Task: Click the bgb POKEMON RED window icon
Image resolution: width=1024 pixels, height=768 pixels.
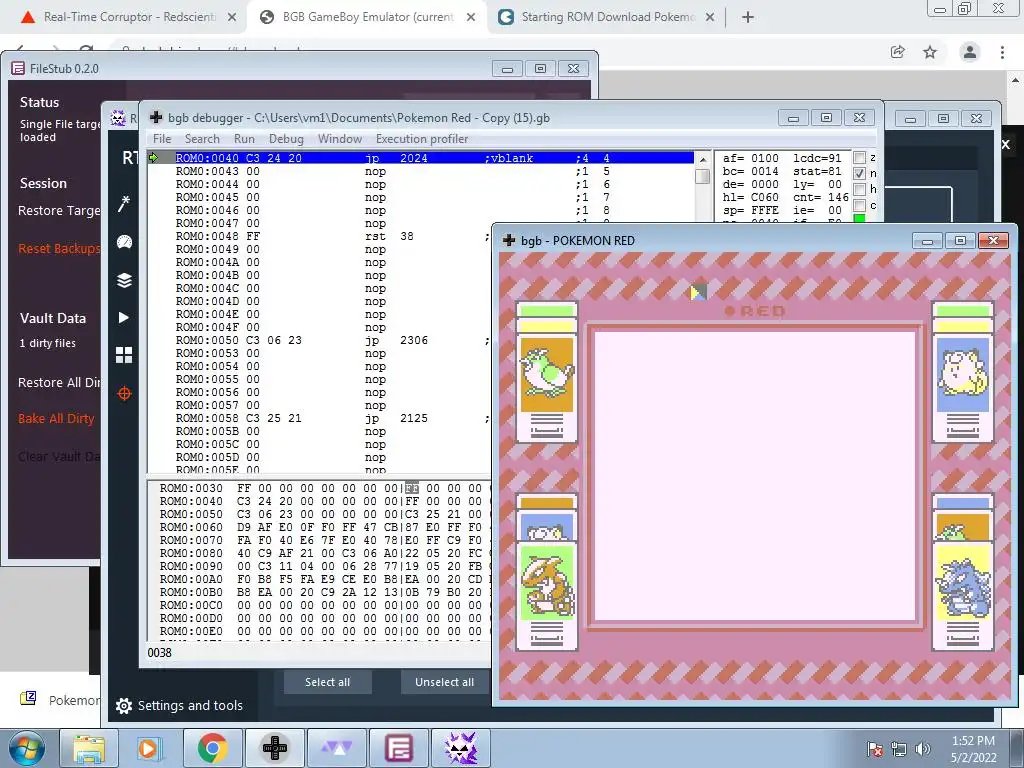Action: click(509, 240)
